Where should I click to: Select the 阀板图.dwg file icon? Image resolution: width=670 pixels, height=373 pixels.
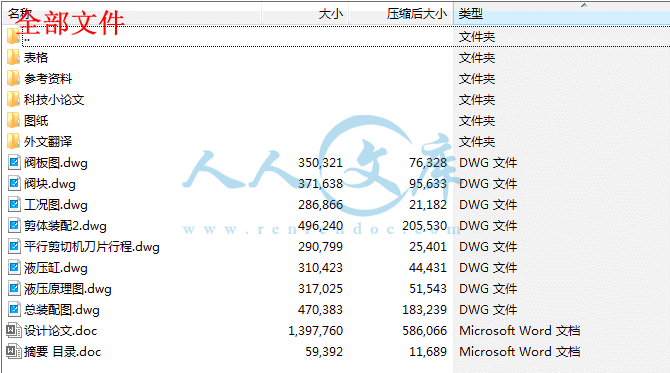(x=14, y=162)
